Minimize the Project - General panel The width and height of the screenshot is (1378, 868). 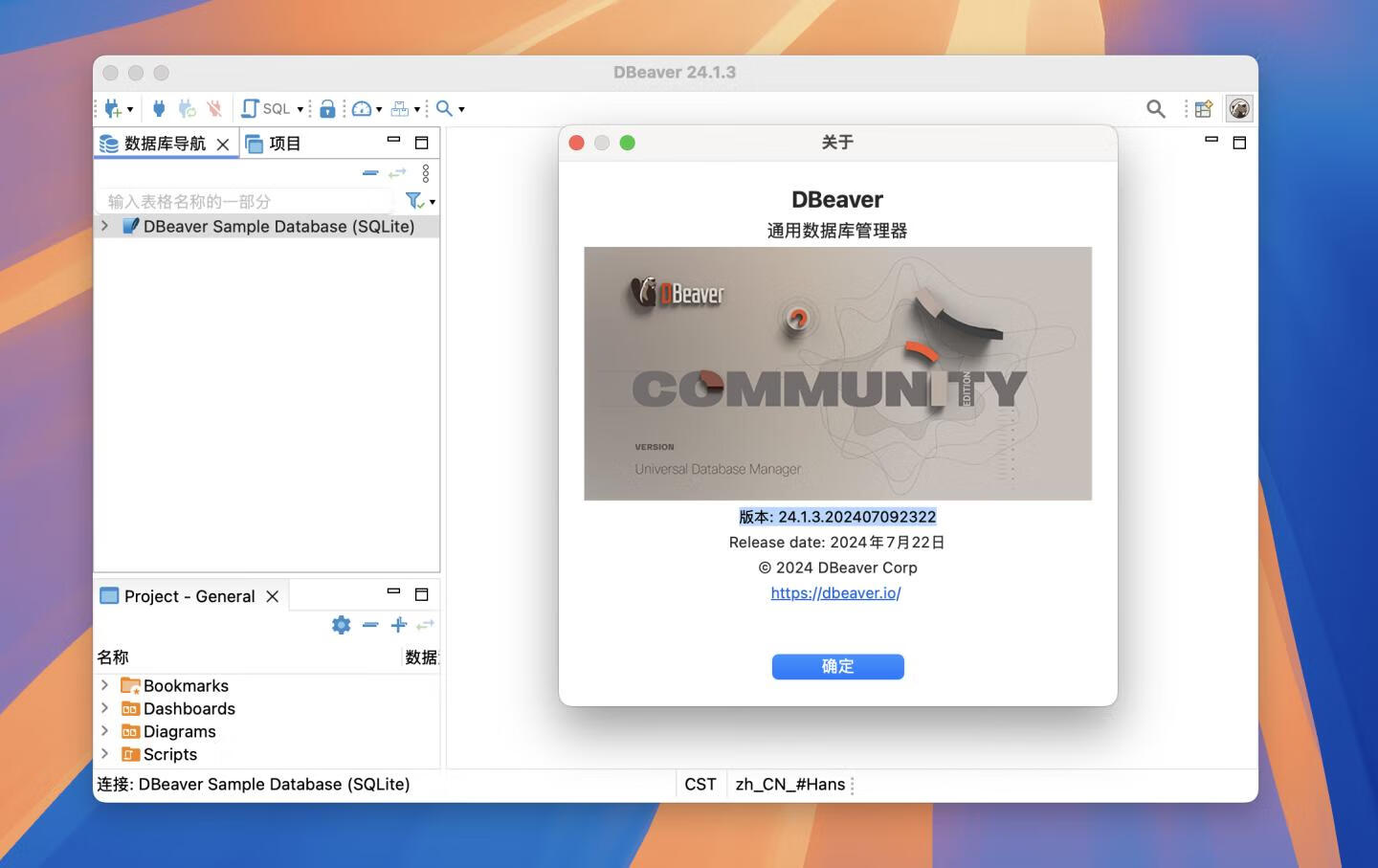pos(393,591)
